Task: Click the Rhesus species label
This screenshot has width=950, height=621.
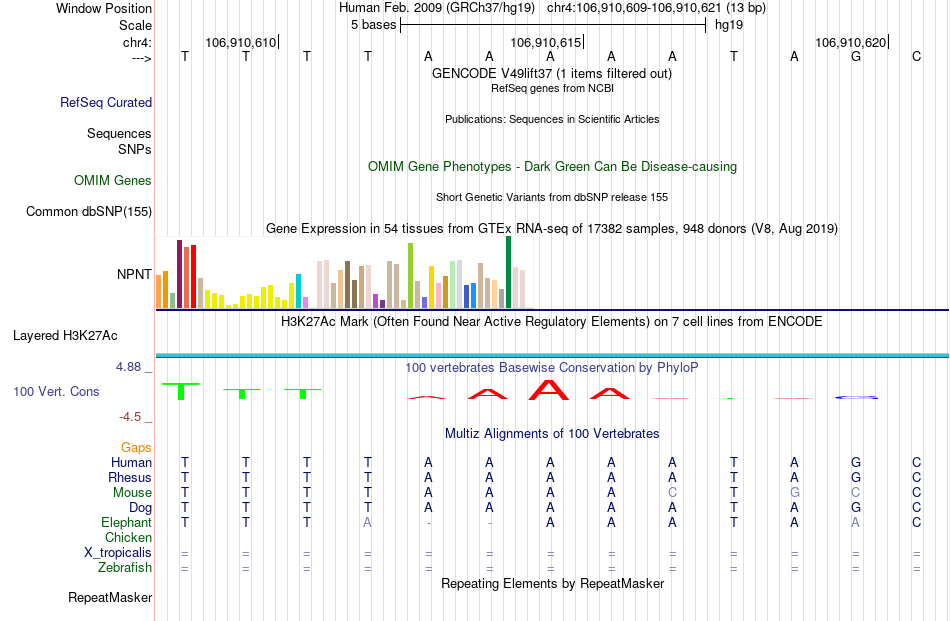Action: coord(130,477)
